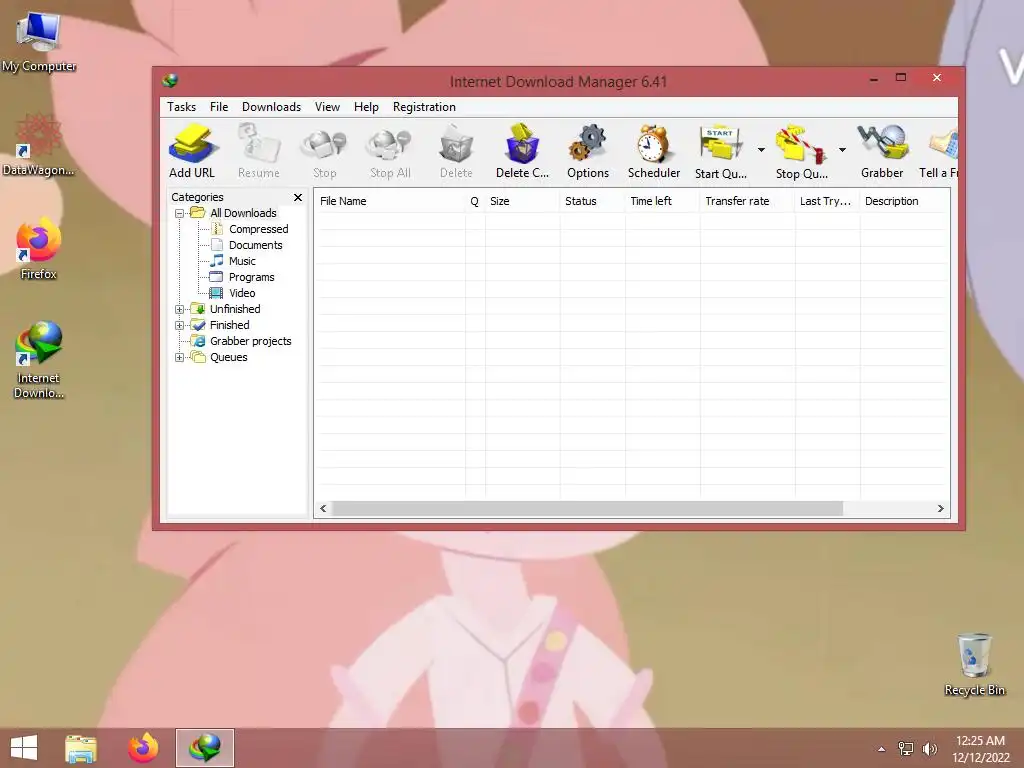Click the horizontal scrollbar right arrow
Screen dimensions: 1024x768
coord(940,509)
